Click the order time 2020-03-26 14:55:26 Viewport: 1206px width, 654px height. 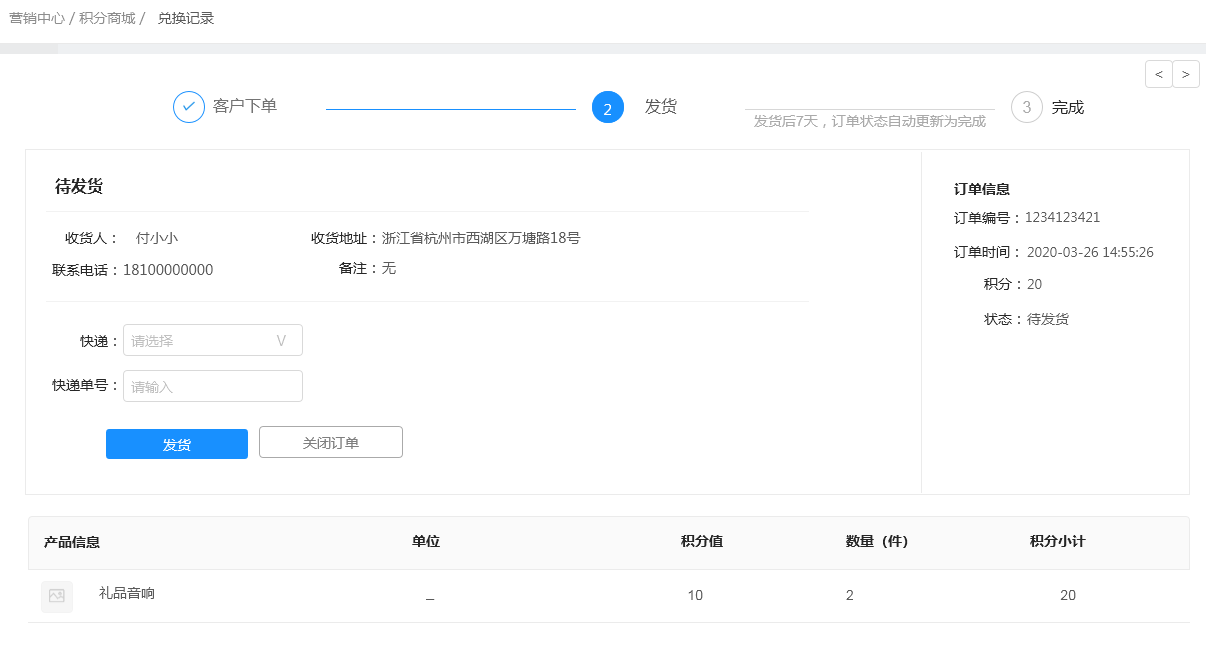(1090, 252)
